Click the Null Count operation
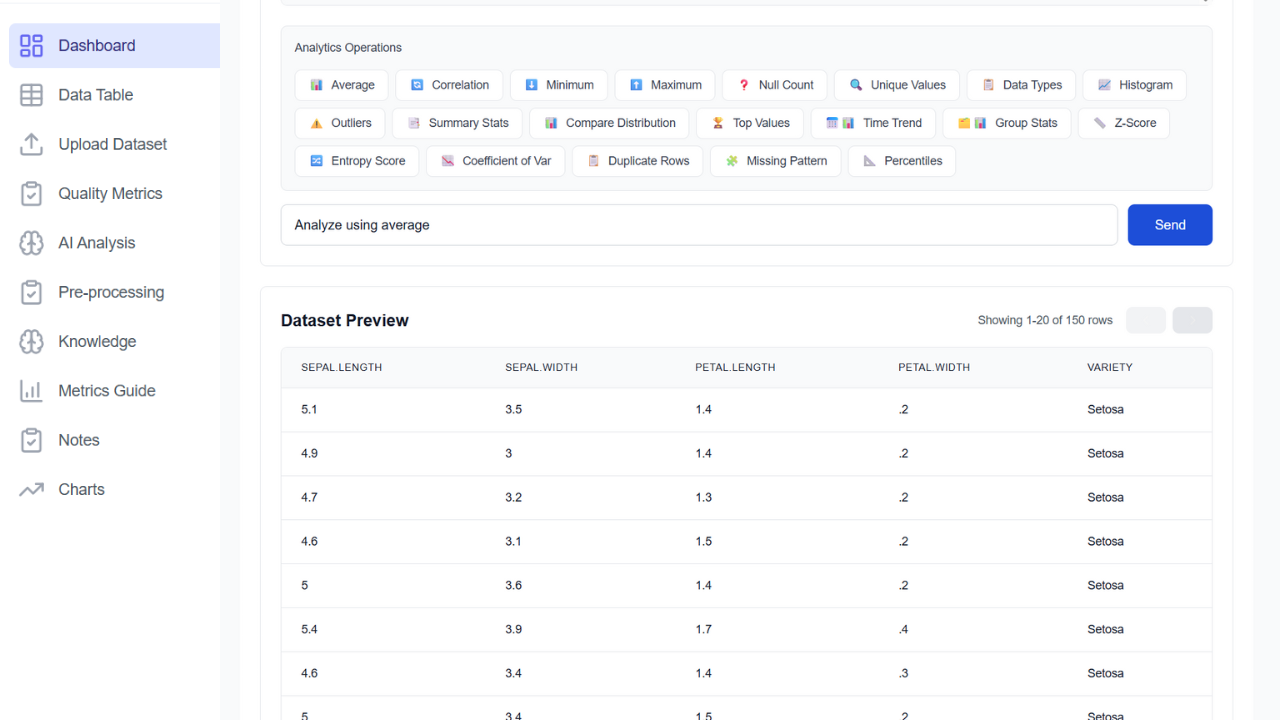The image size is (1280, 720). pos(775,85)
